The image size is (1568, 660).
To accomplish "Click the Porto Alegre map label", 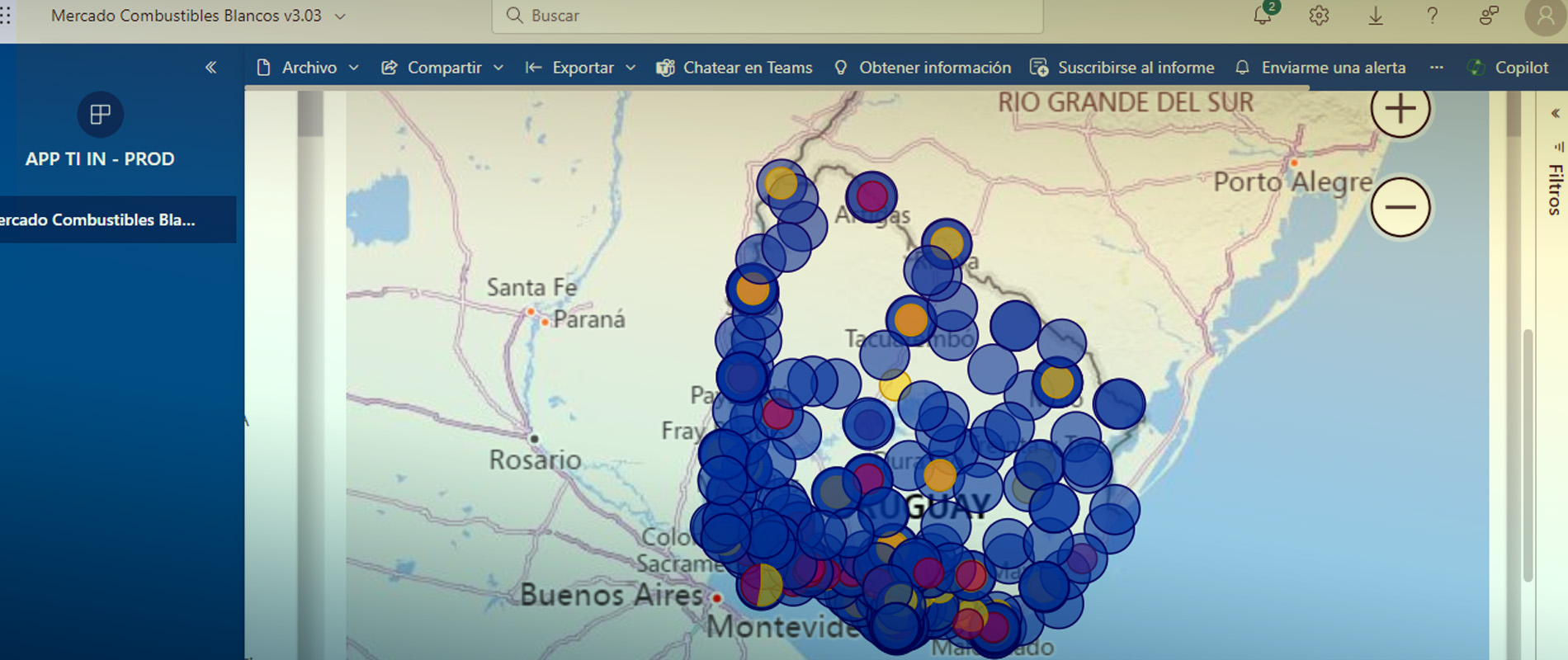I will tap(1292, 181).
